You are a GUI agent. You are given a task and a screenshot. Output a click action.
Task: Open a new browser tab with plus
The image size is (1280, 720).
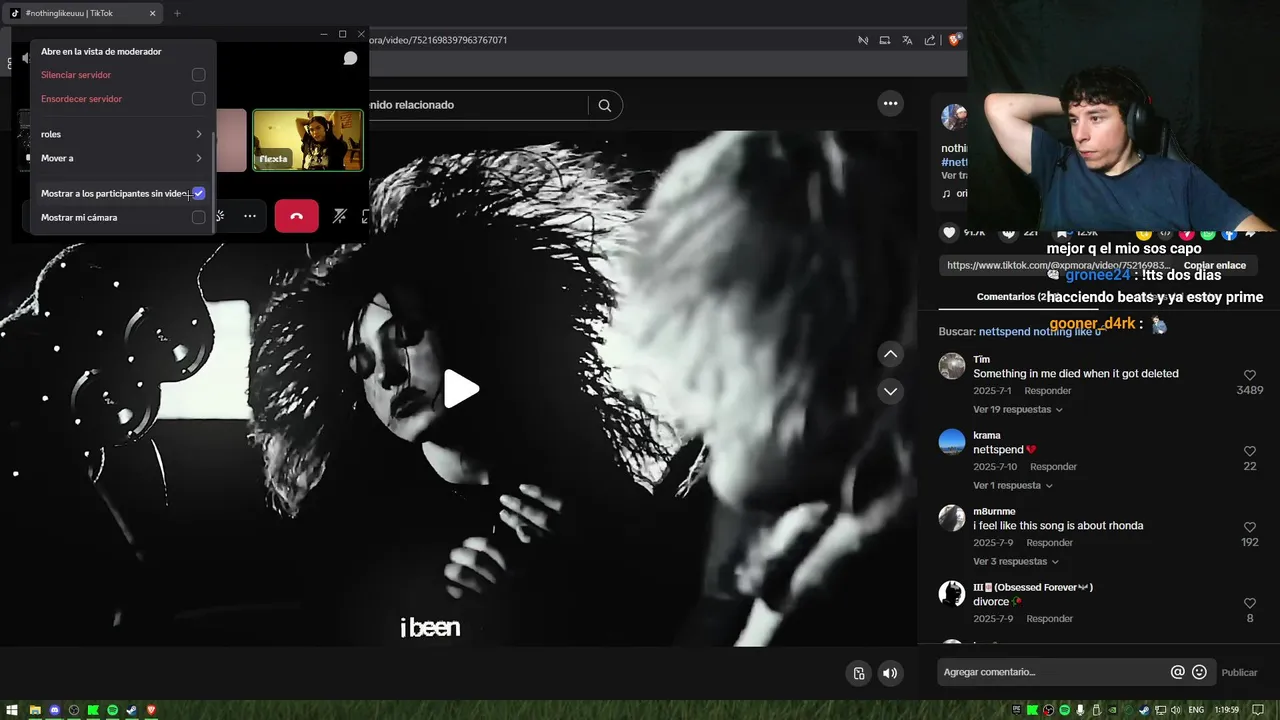[x=177, y=13]
